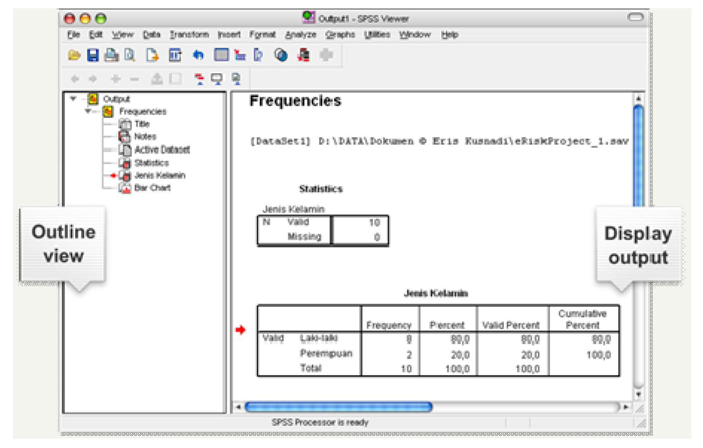Open the Help menu
The height and width of the screenshot is (448, 703).
click(449, 35)
